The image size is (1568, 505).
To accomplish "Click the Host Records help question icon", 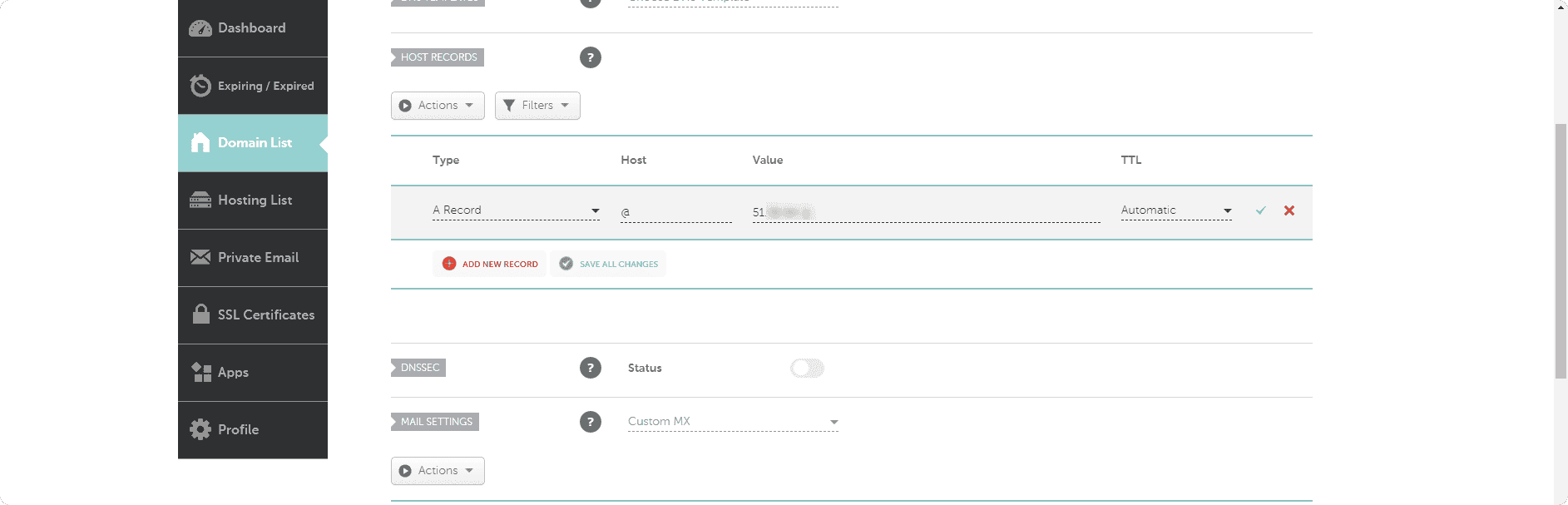I will coord(590,57).
